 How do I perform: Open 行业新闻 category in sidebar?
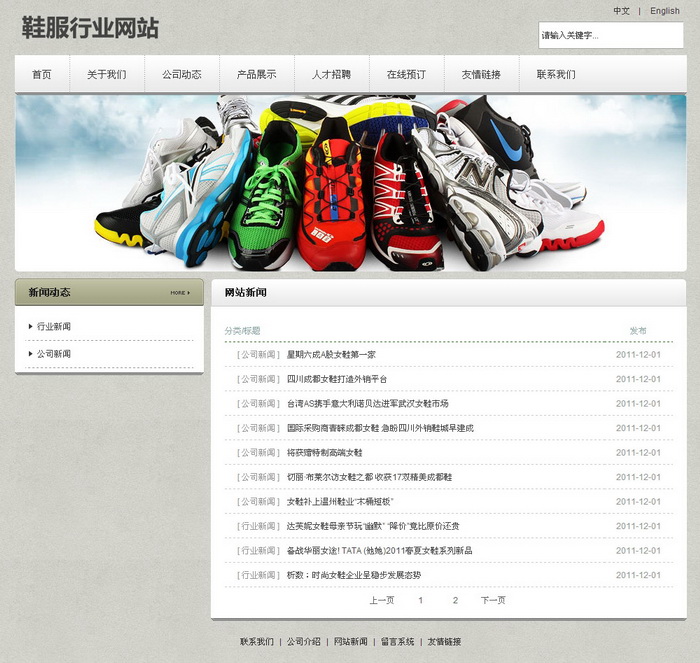click(x=54, y=326)
